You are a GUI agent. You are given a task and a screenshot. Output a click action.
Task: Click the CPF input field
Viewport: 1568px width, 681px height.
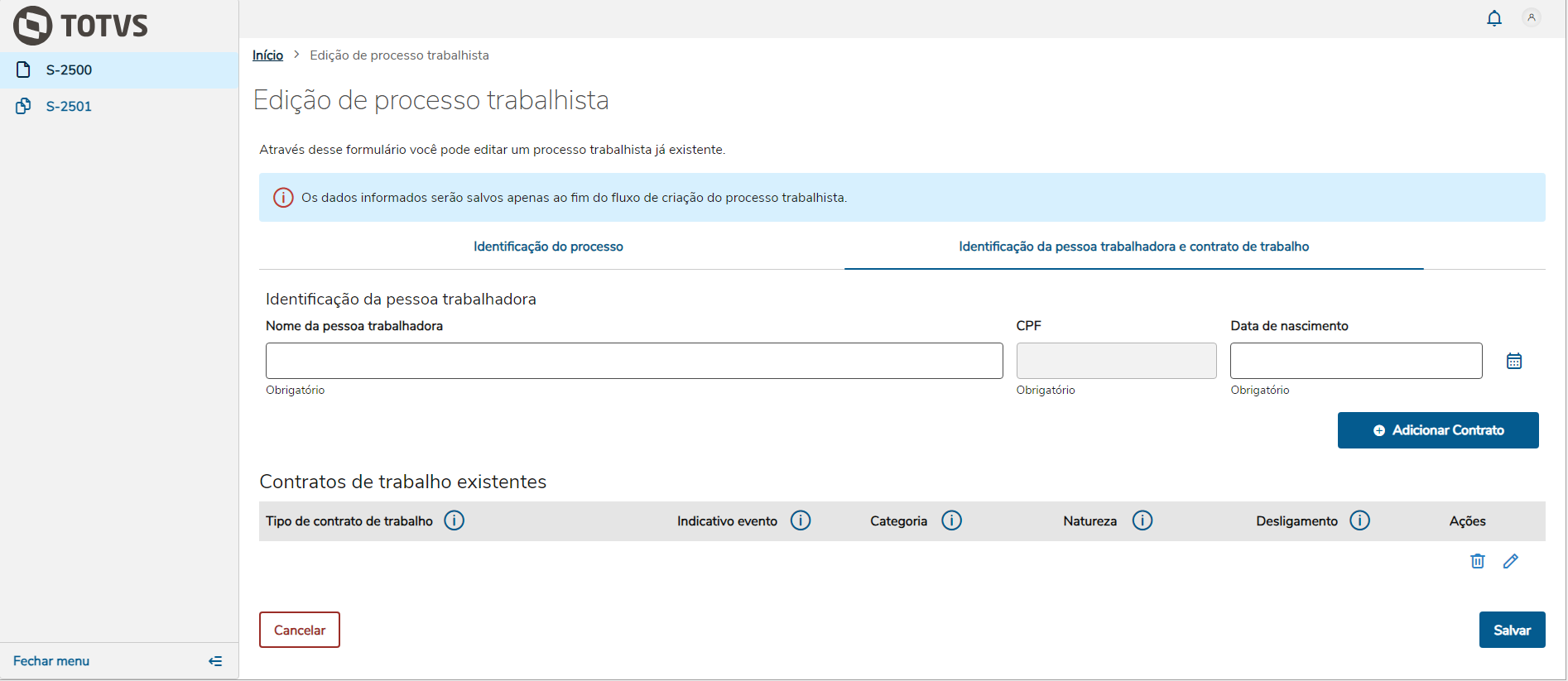pos(1116,361)
